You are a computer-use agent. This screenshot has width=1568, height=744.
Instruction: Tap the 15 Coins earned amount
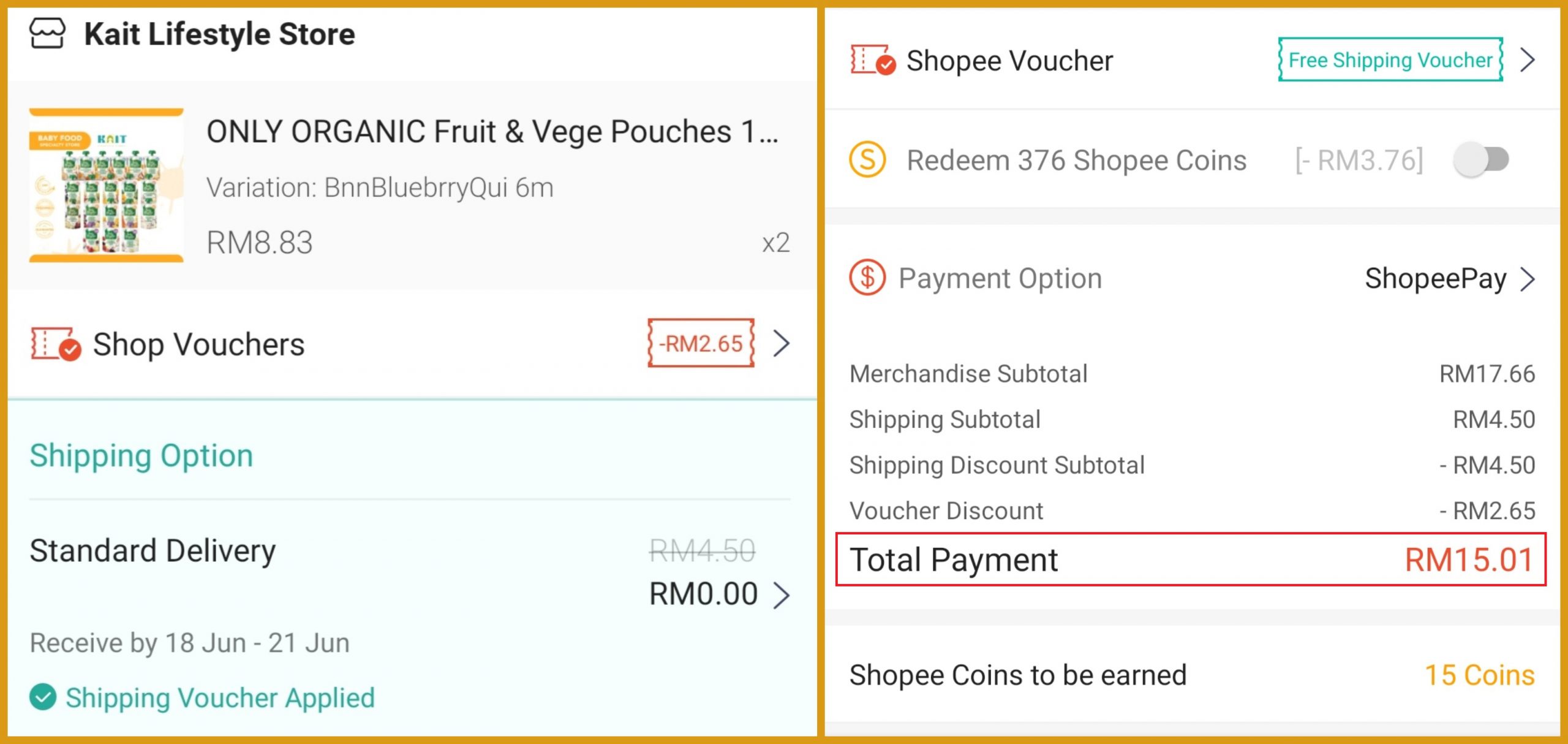pos(1479,675)
